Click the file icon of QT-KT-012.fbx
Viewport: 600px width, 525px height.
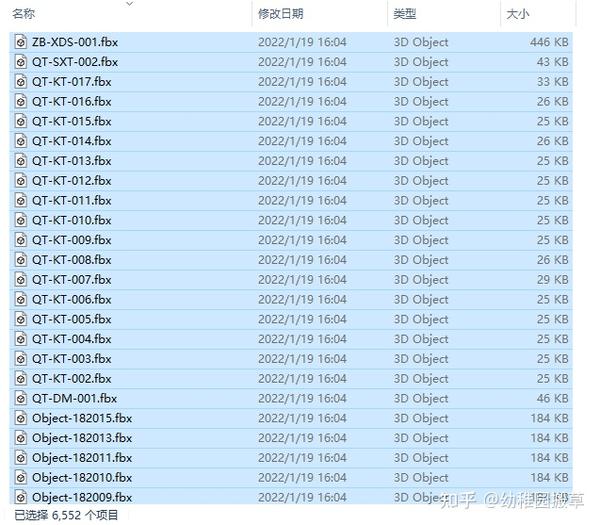click(21, 181)
